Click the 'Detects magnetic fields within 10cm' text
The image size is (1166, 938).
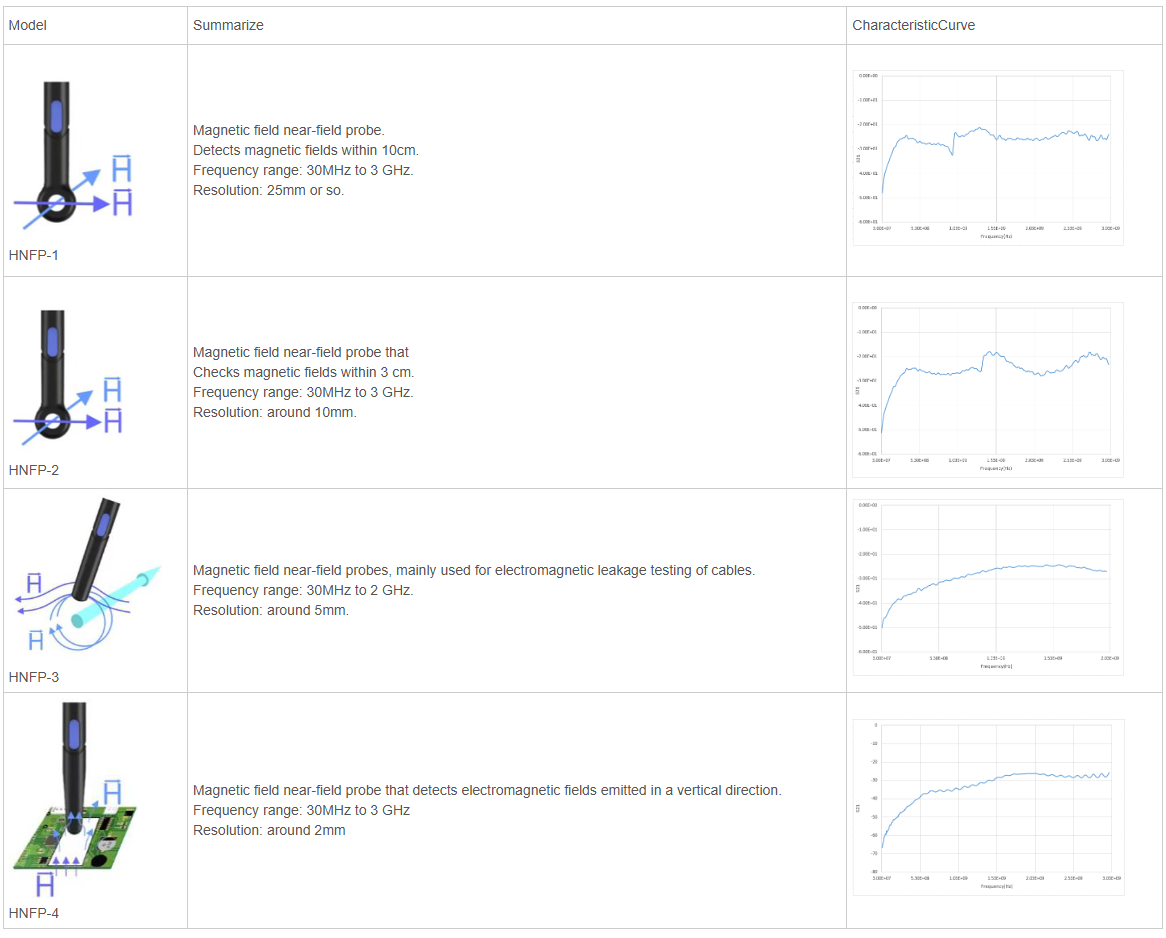coord(306,150)
